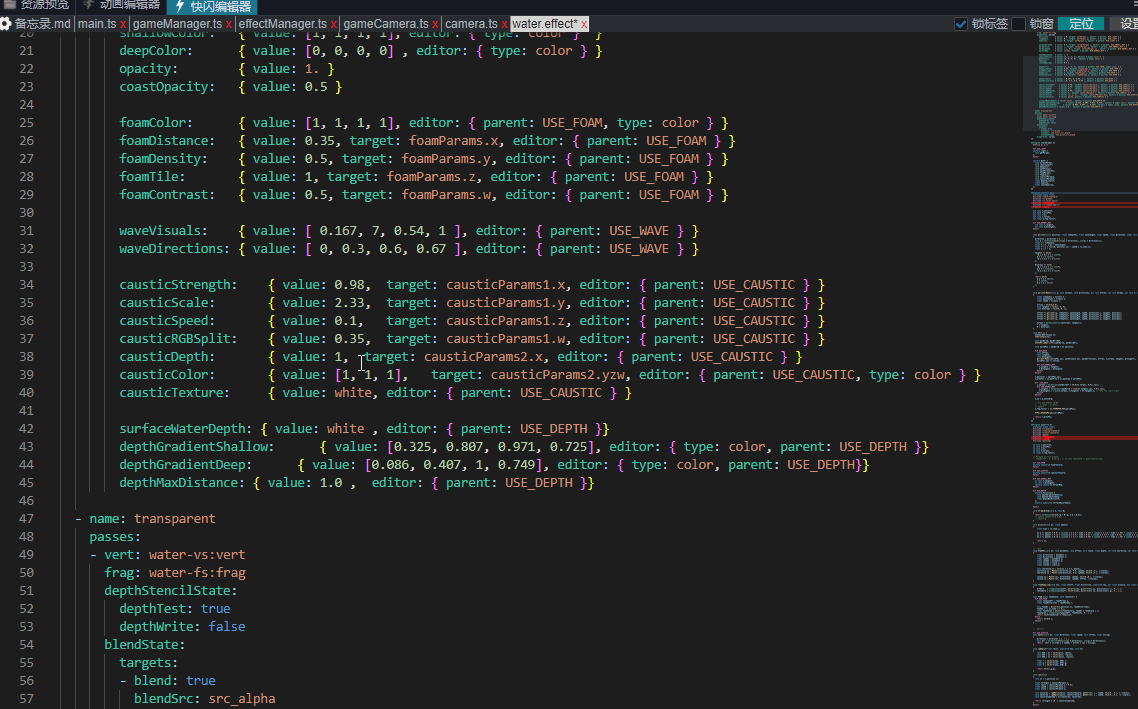This screenshot has width=1138, height=709.
Task: Click the 'surfaceWaterDepth:' property name
Action: [x=186, y=429]
